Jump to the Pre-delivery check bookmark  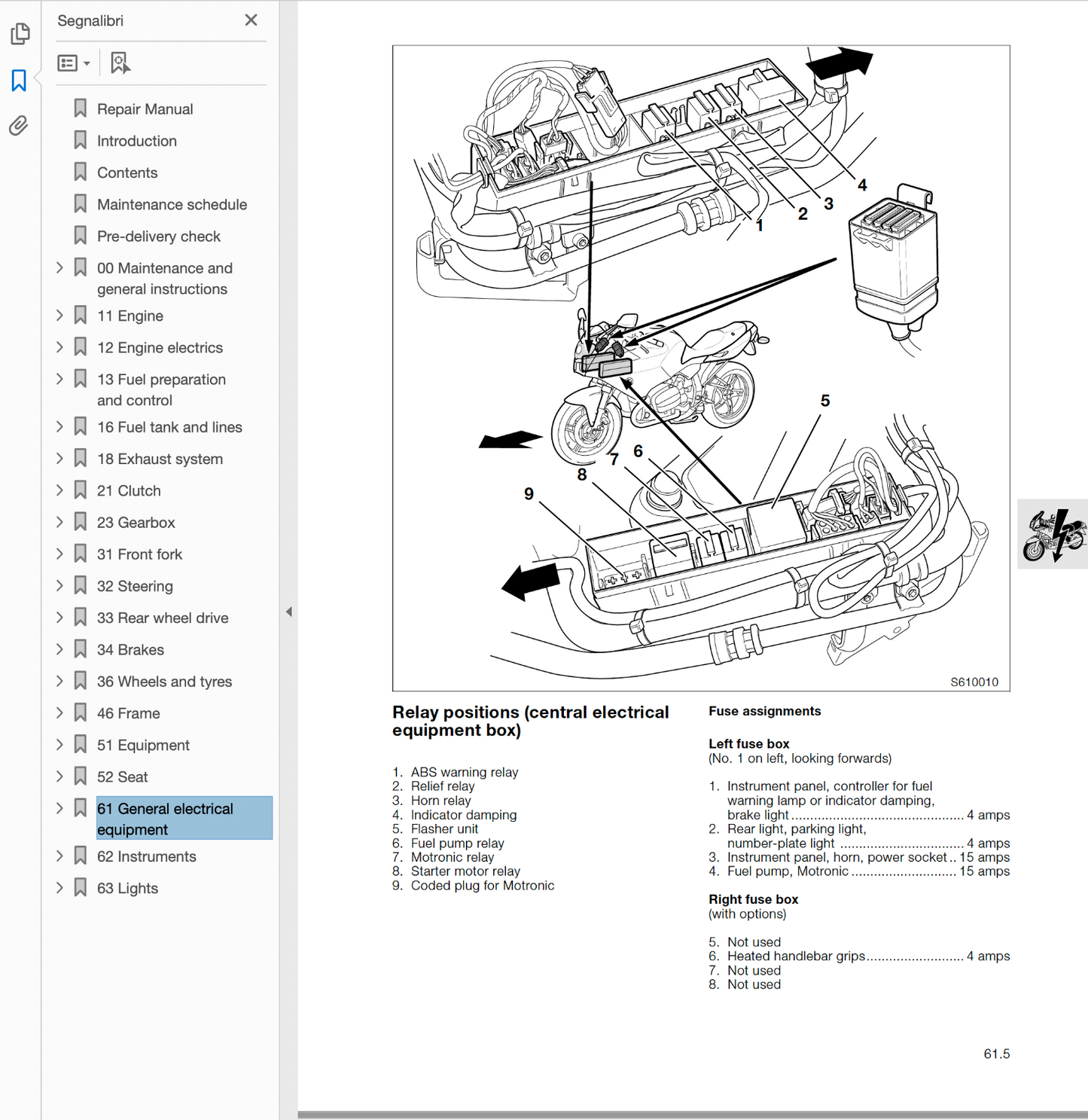pyautogui.click(x=158, y=237)
